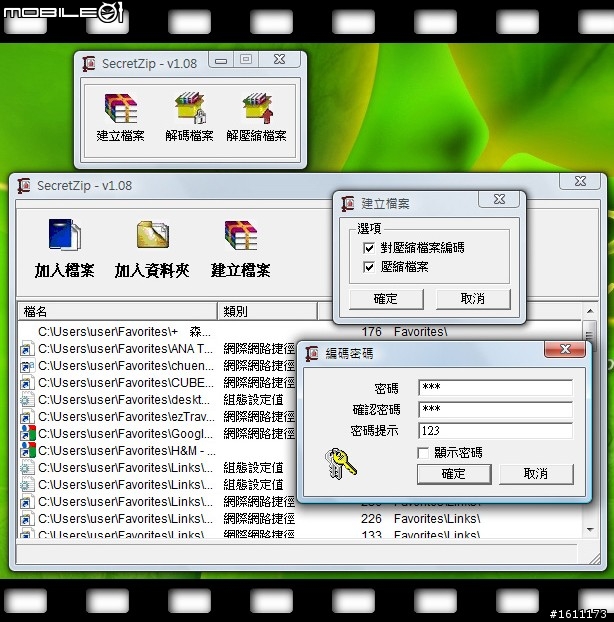
Task: Select row C:\Users\user\Favorites\CUBE...
Action: coord(126,383)
